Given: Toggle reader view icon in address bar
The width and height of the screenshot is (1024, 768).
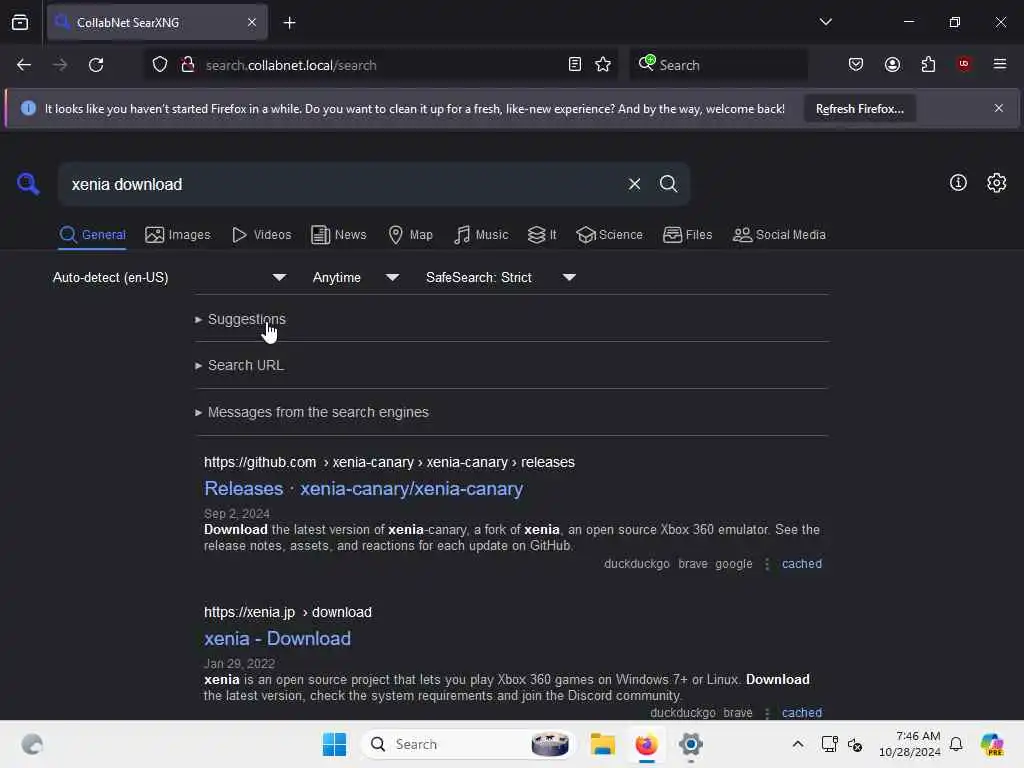Looking at the screenshot, I should click(575, 65).
